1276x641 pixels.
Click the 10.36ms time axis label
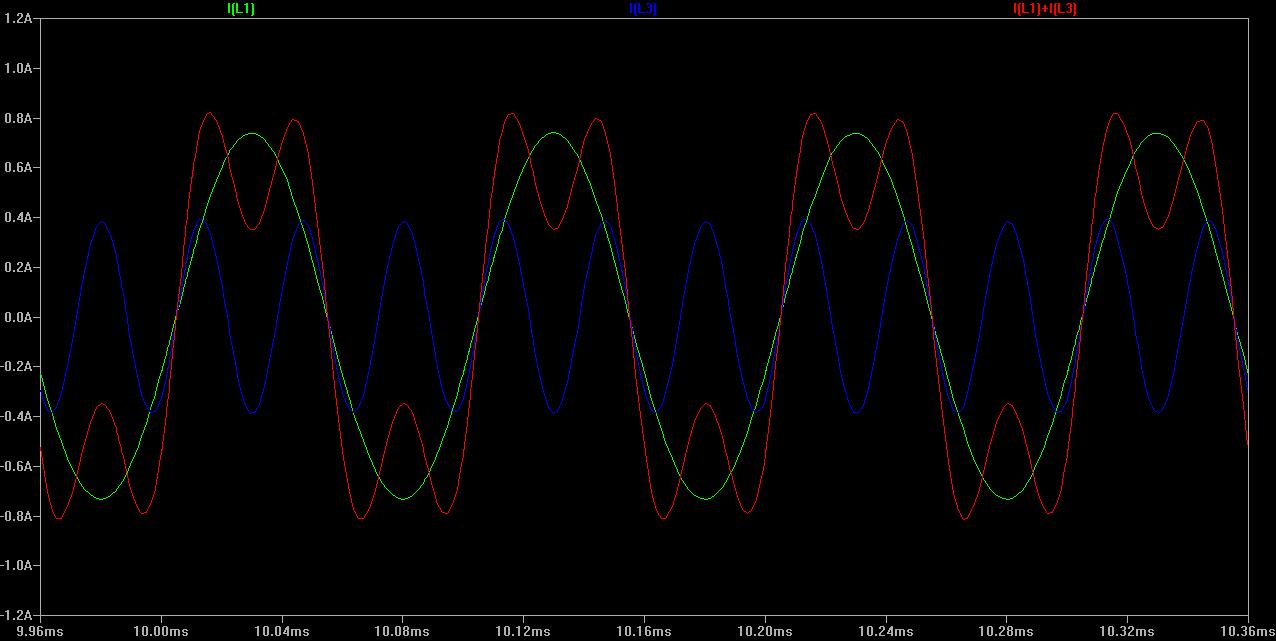point(1250,632)
